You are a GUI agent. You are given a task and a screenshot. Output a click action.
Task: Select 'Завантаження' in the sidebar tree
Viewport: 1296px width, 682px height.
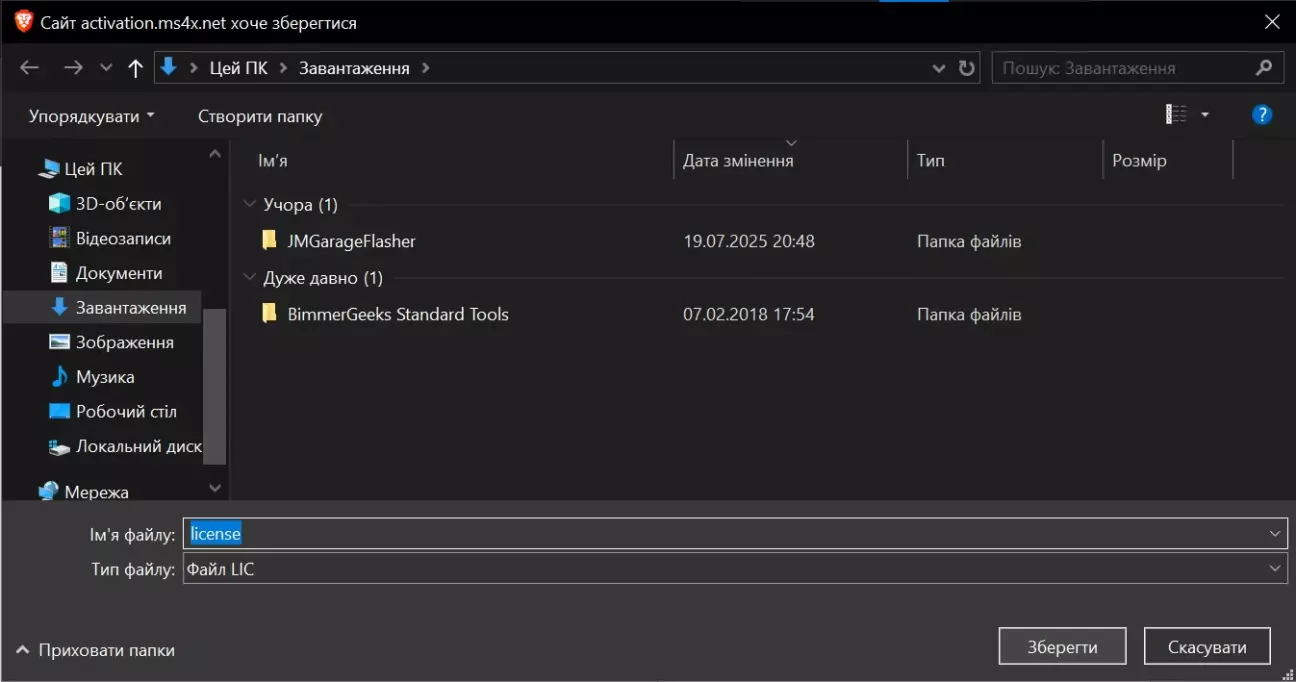[x=131, y=308]
